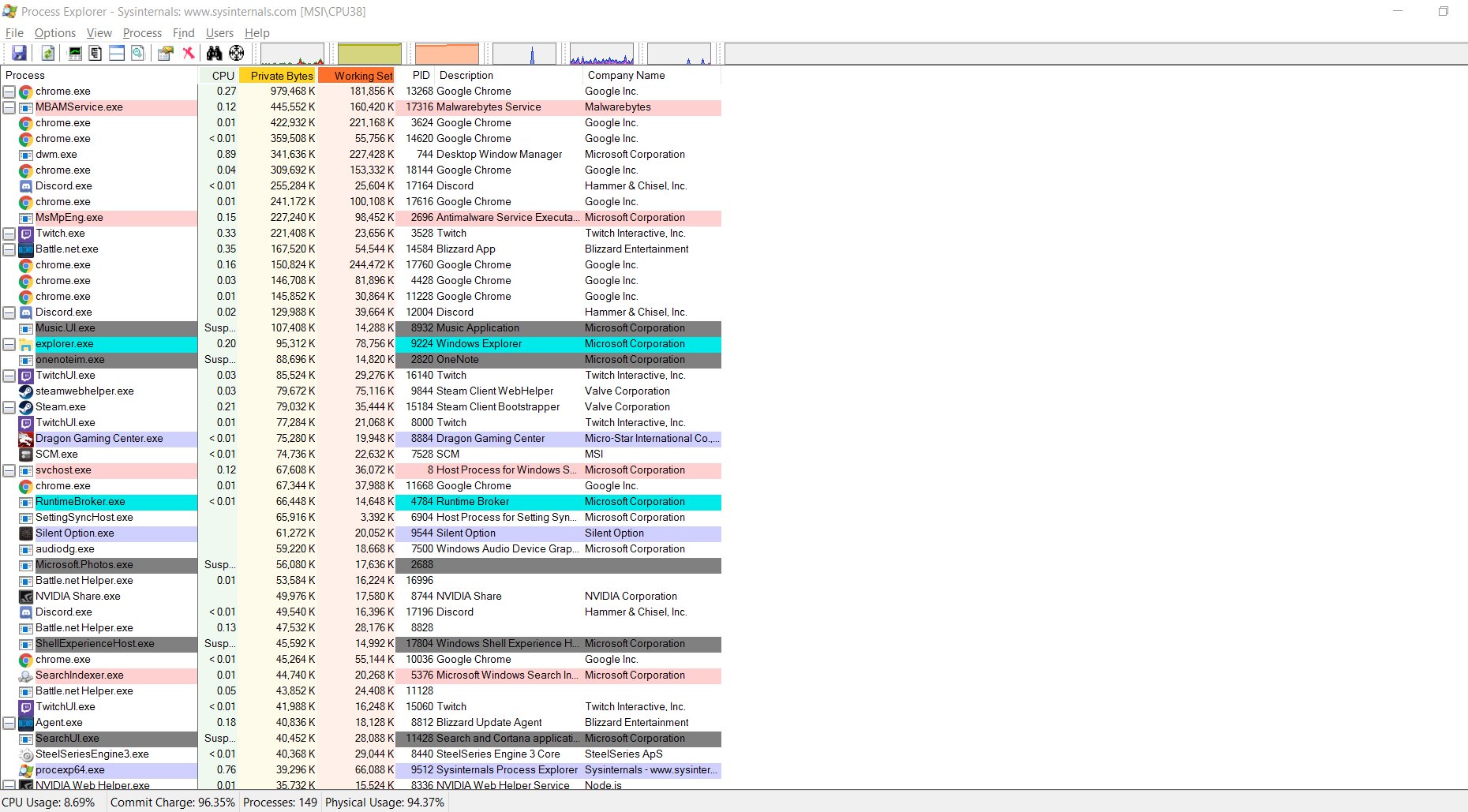Viewport: 1468px width, 812px height.
Task: Open the File menu
Action: (x=14, y=33)
